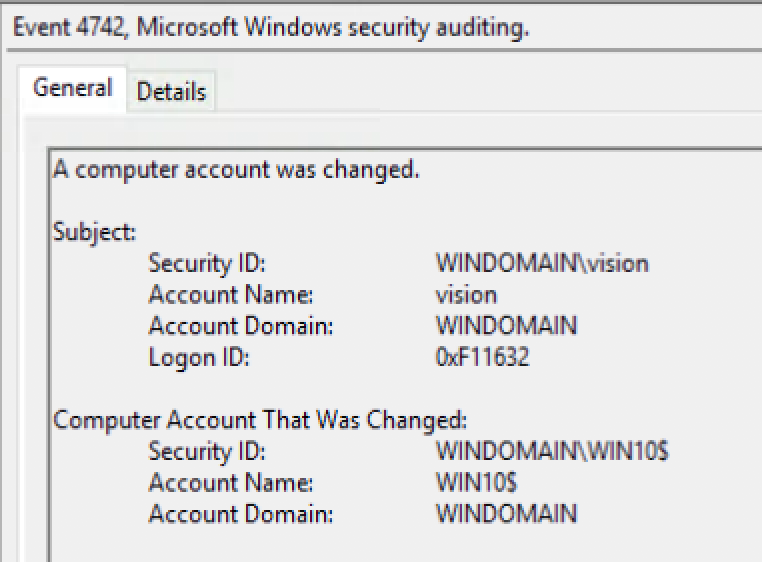Image resolution: width=762 pixels, height=562 pixels.
Task: Select the Subject section heading
Action: click(94, 231)
